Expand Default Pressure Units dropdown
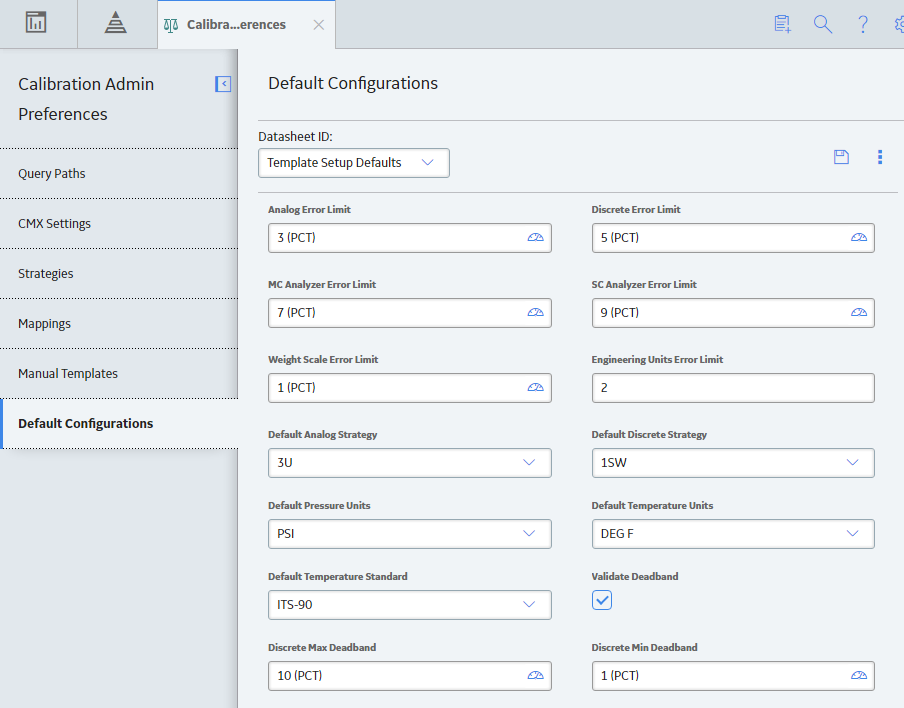This screenshot has width=904, height=708. tap(410, 533)
